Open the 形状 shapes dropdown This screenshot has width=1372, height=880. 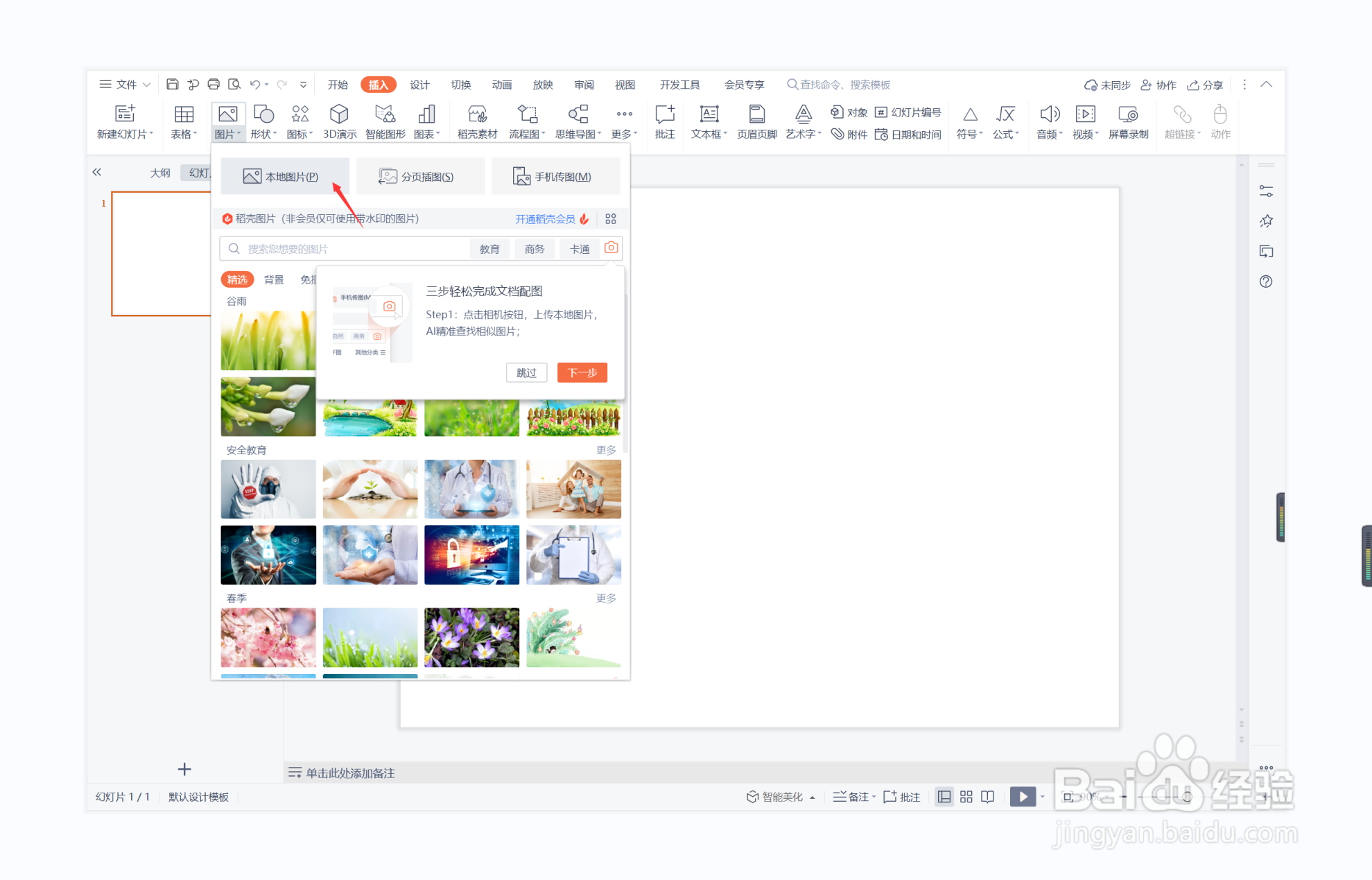[263, 121]
